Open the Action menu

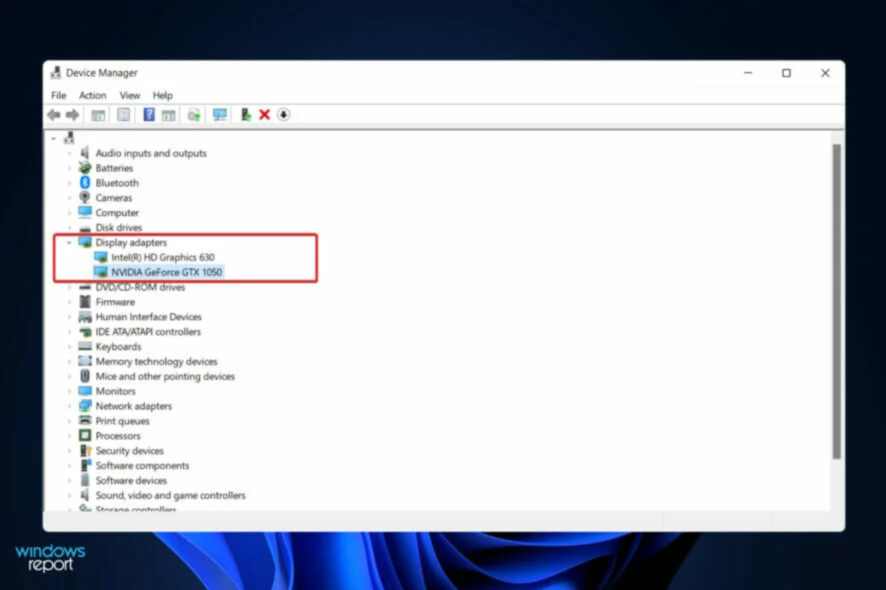pyautogui.click(x=93, y=95)
